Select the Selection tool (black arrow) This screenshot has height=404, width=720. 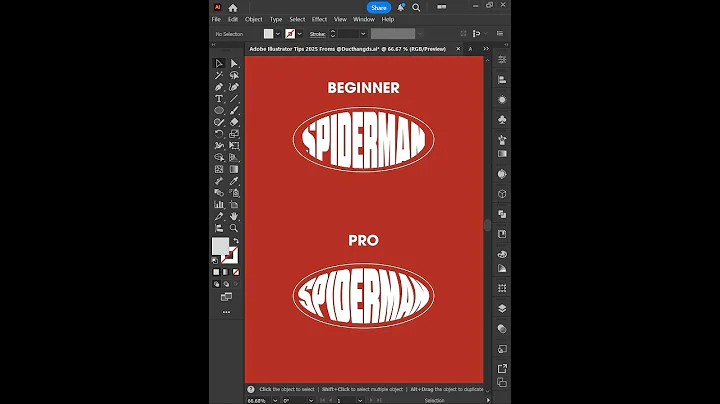[x=219, y=63]
